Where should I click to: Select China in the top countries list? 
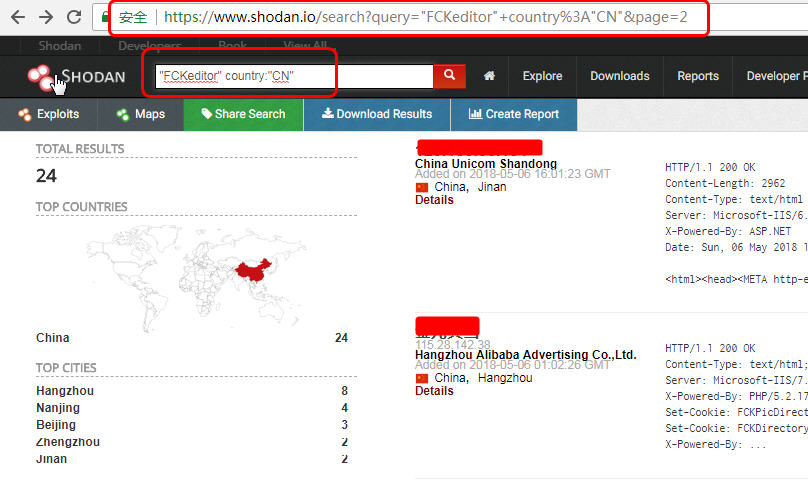53,338
